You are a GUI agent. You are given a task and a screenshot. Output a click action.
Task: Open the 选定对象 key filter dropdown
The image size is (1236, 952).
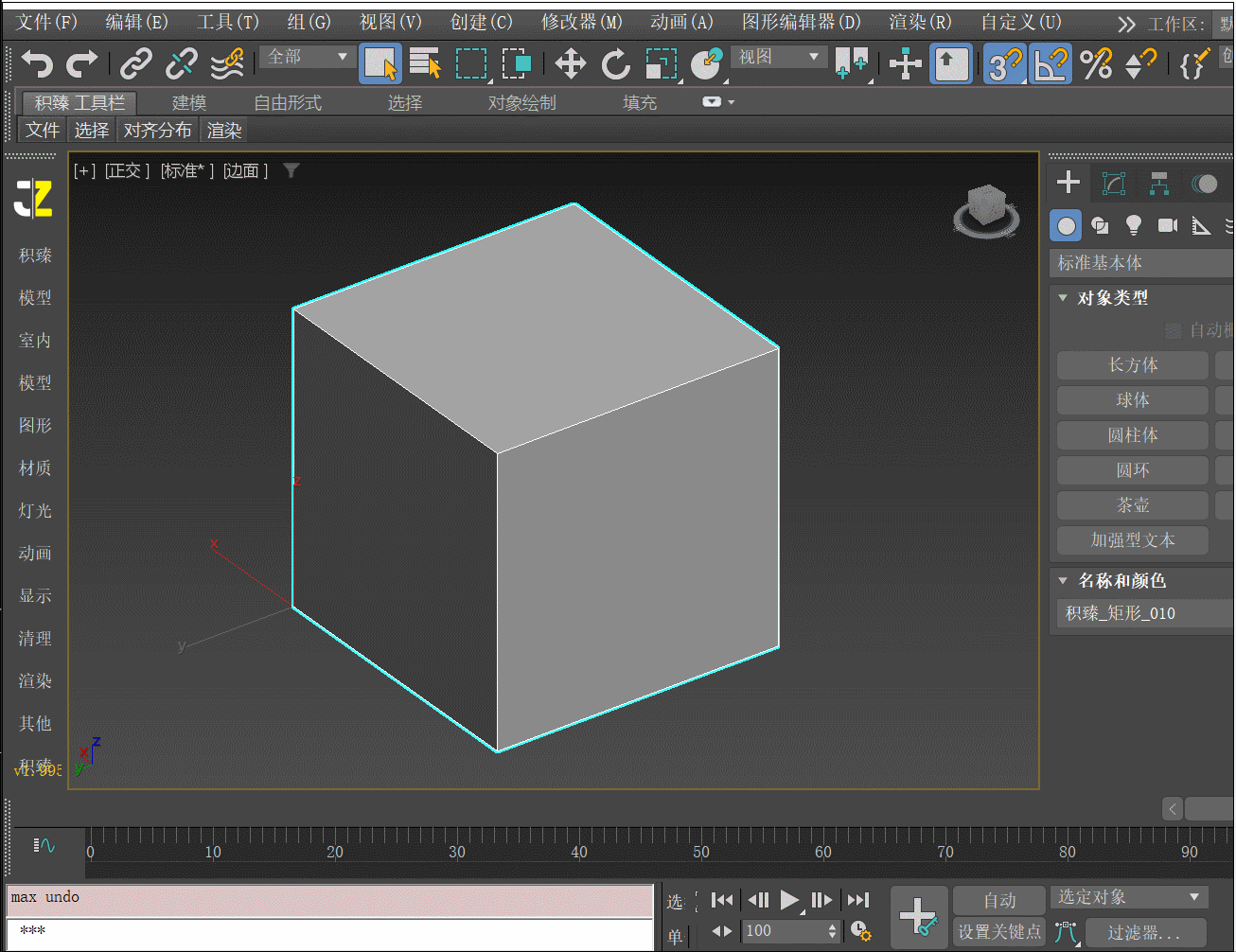(x=1130, y=897)
